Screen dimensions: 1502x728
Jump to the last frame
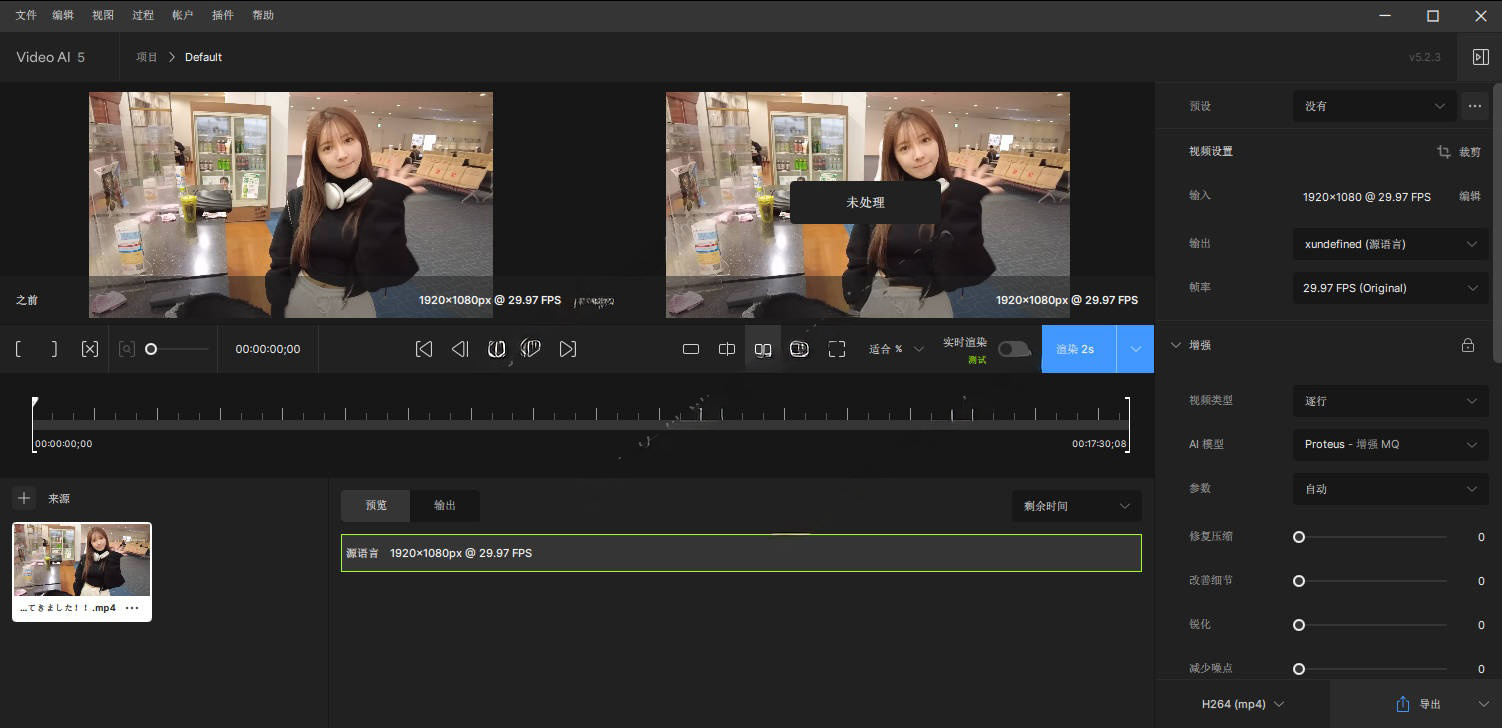click(x=568, y=349)
